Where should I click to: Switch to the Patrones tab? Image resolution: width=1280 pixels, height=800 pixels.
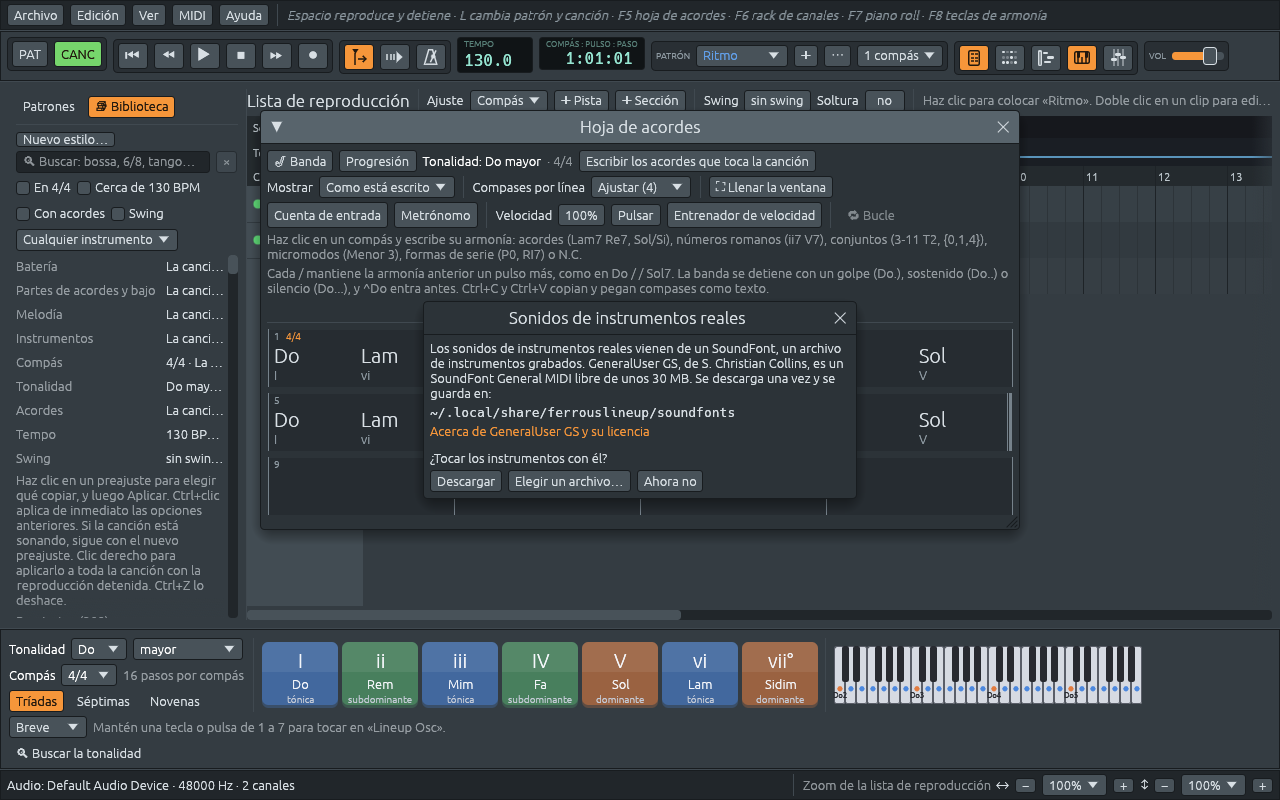coord(49,107)
